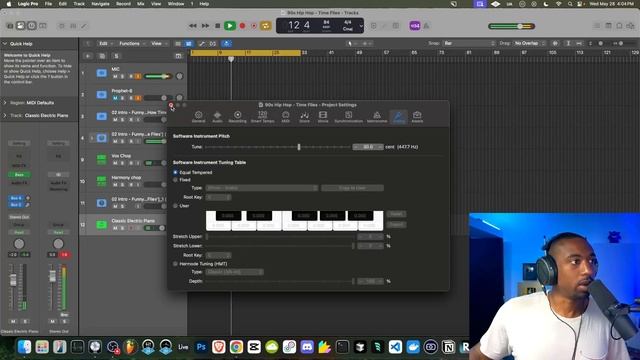The height and width of the screenshot is (360, 640).
Task: Open the Score settings tab
Action: [304, 117]
